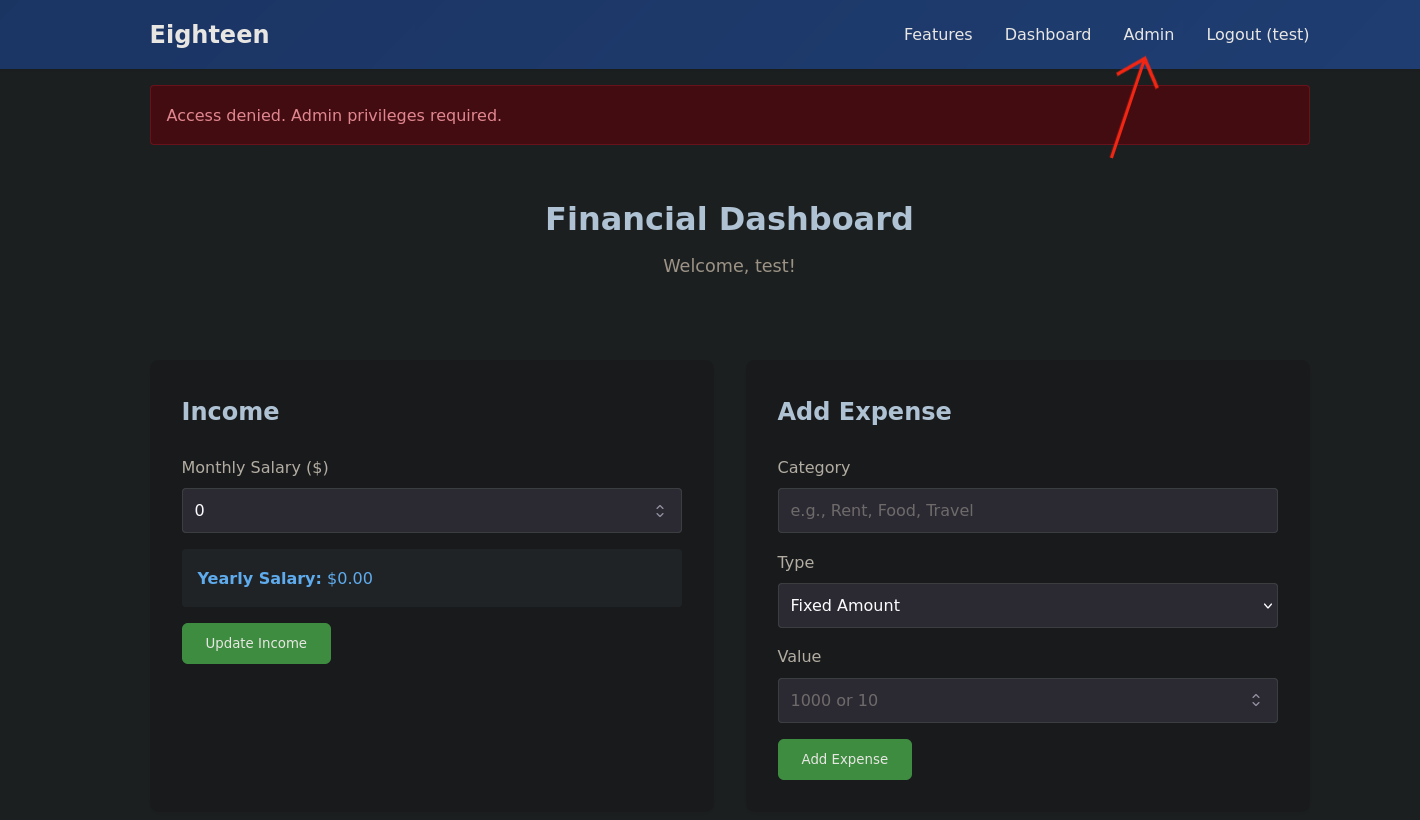Click the Value field increment arrow

coord(1255,695)
